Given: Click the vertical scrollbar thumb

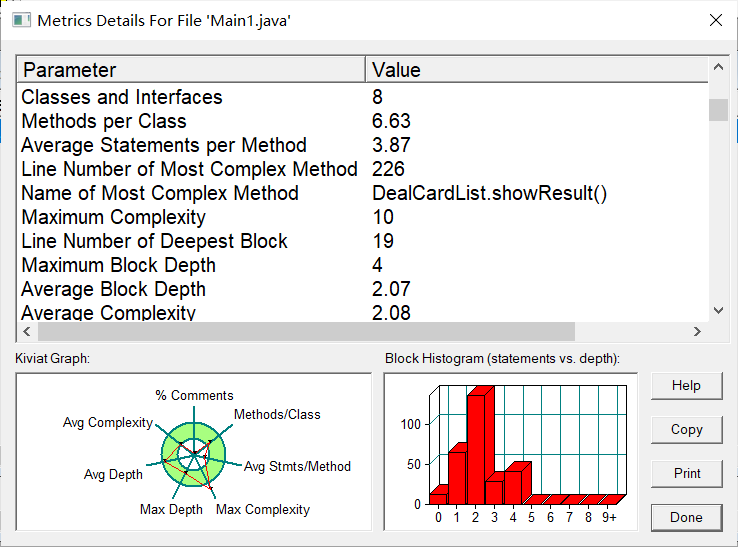Looking at the screenshot, I should [x=718, y=110].
